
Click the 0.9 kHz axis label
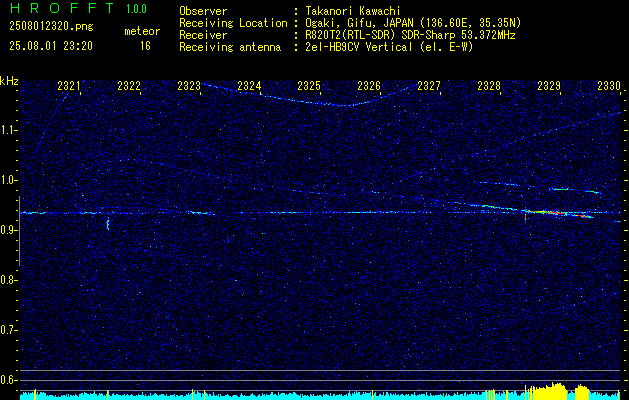[8, 230]
